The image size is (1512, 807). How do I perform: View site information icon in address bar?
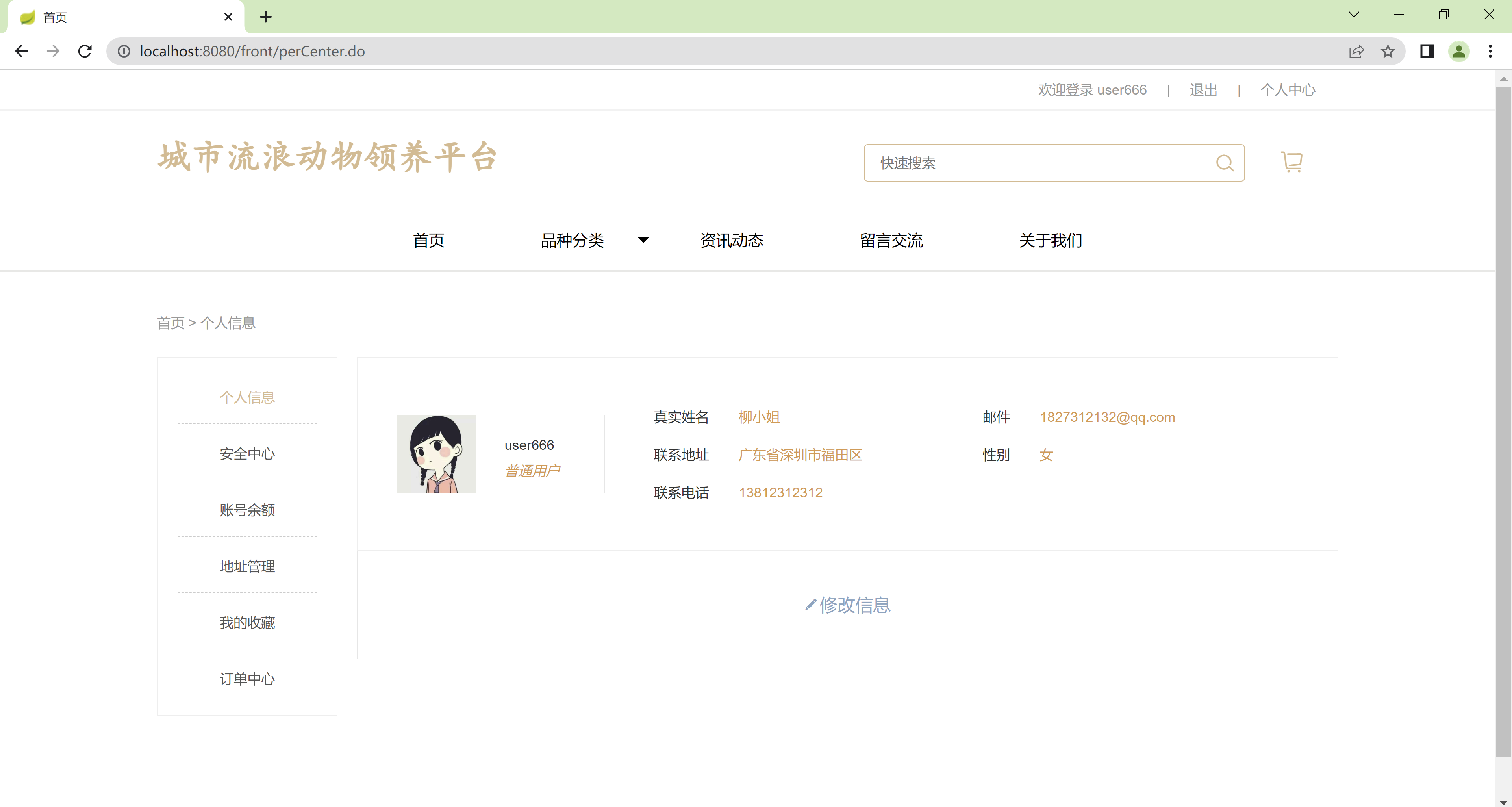pos(124,52)
